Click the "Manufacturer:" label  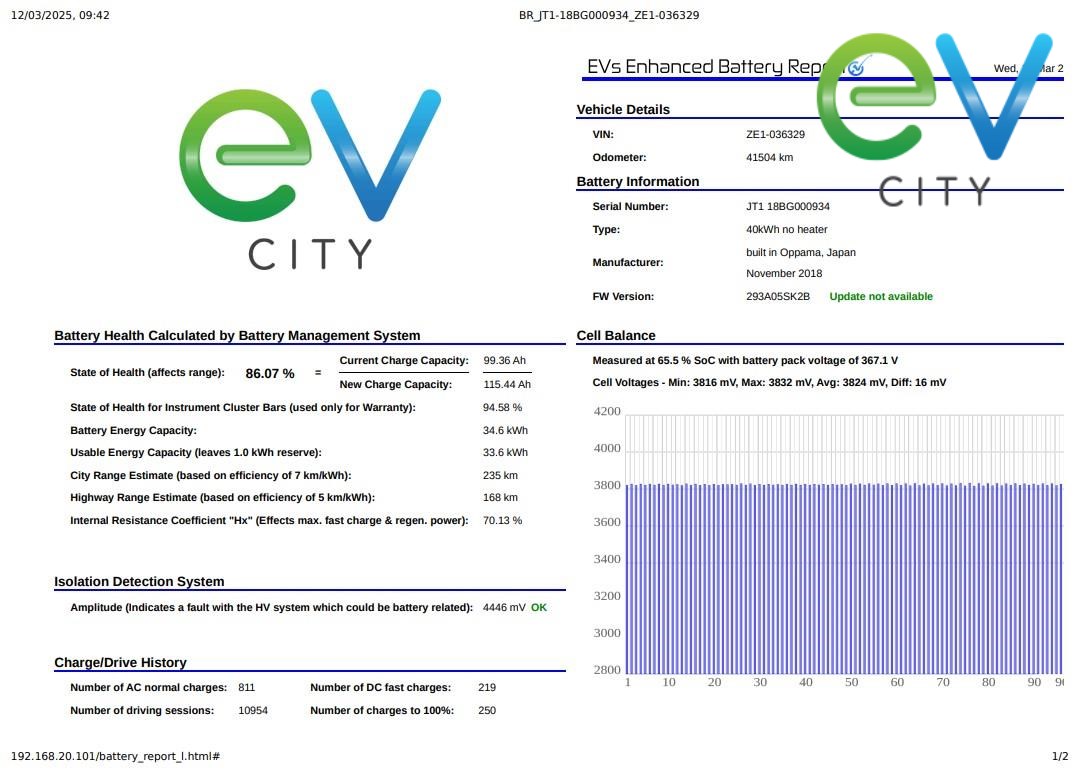point(628,263)
